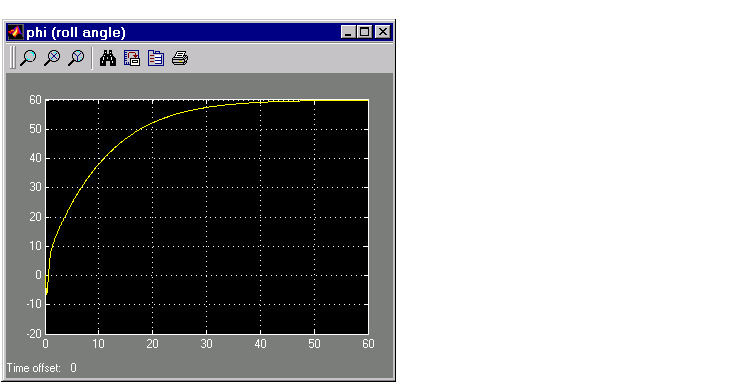Maximize the phi (roll angle) window
The height and width of the screenshot is (384, 750).
click(364, 32)
